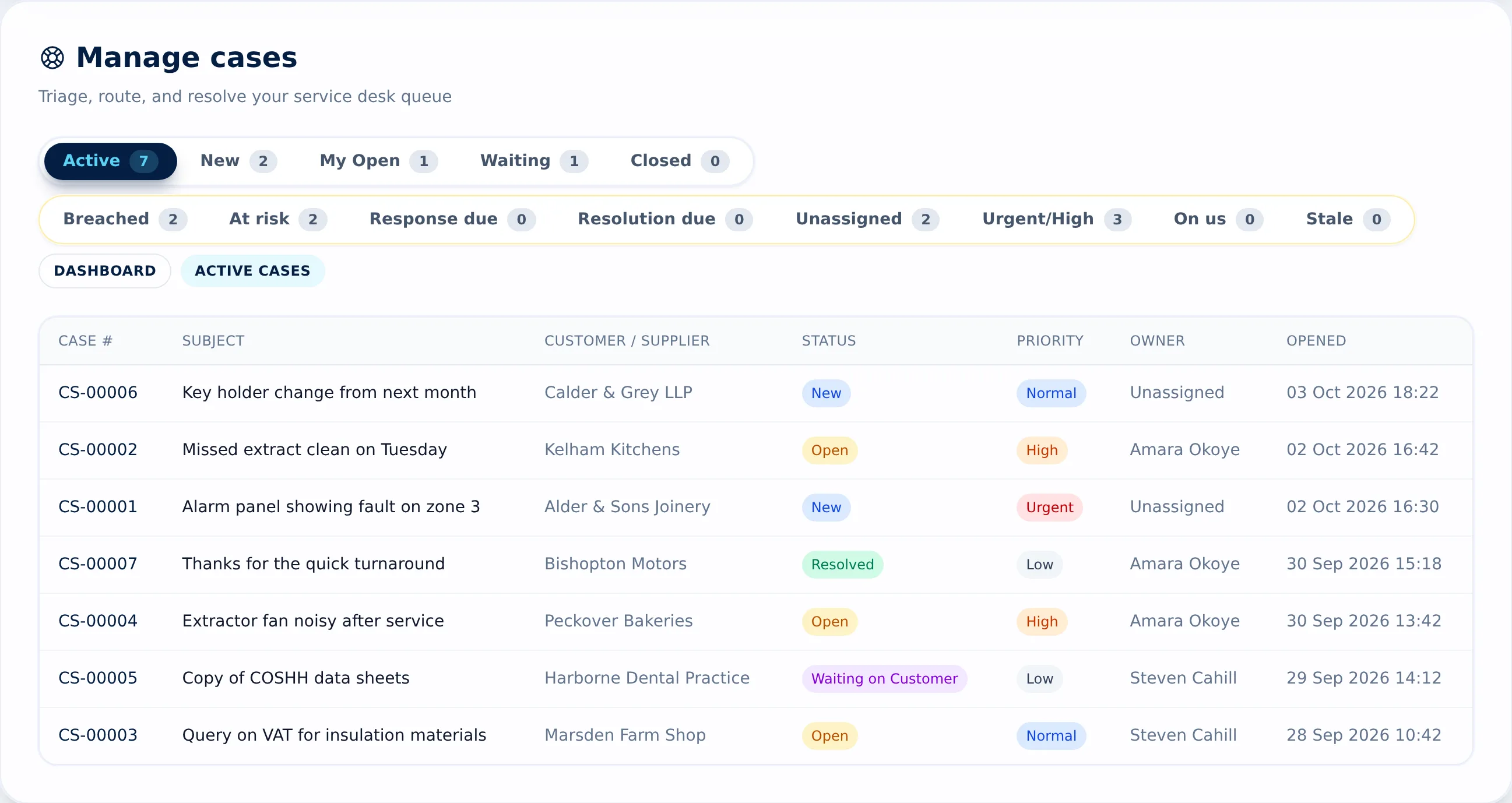Sort by the Opened column header
Screen dimensions: 1512x803
pos(1316,340)
